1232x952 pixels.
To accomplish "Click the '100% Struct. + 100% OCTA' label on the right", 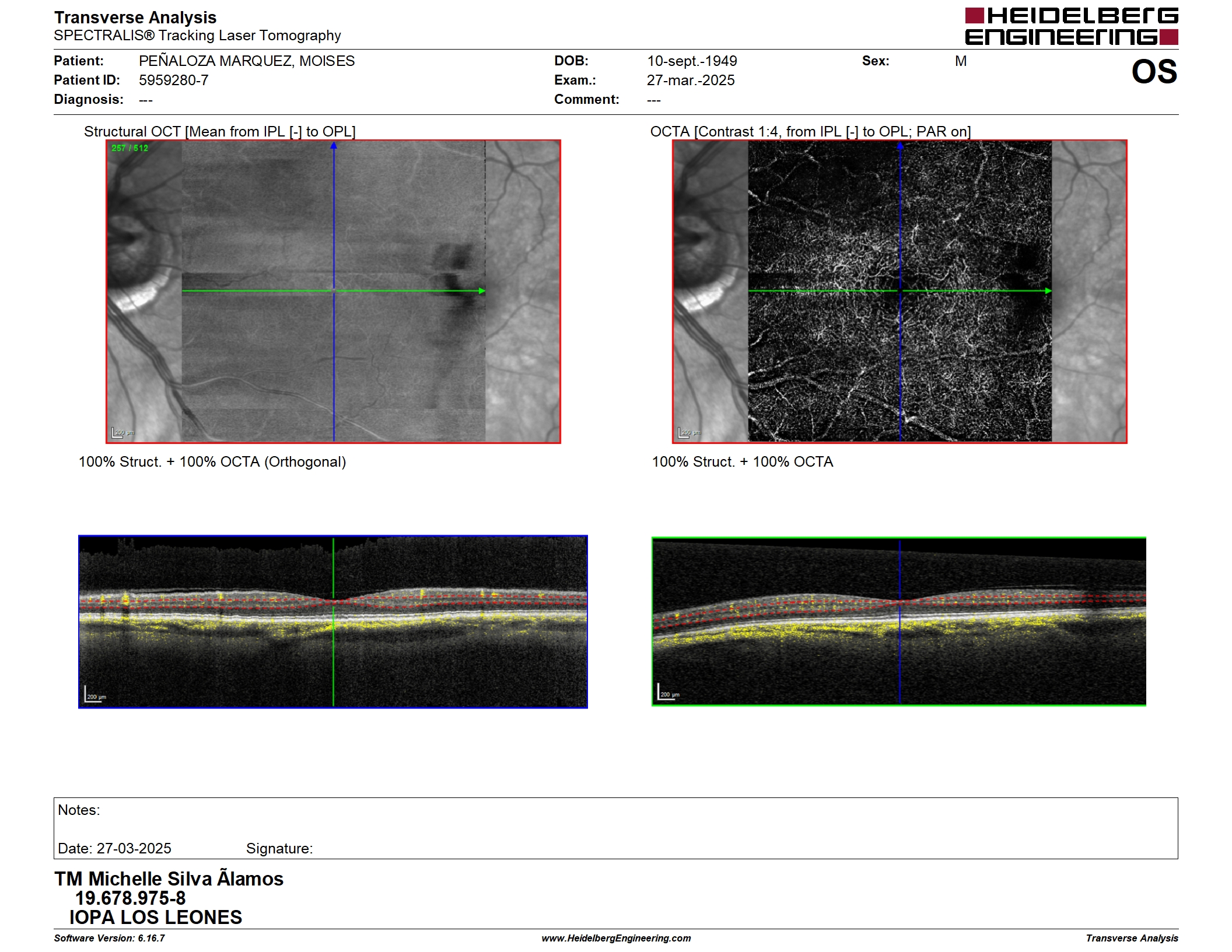I will tap(743, 461).
